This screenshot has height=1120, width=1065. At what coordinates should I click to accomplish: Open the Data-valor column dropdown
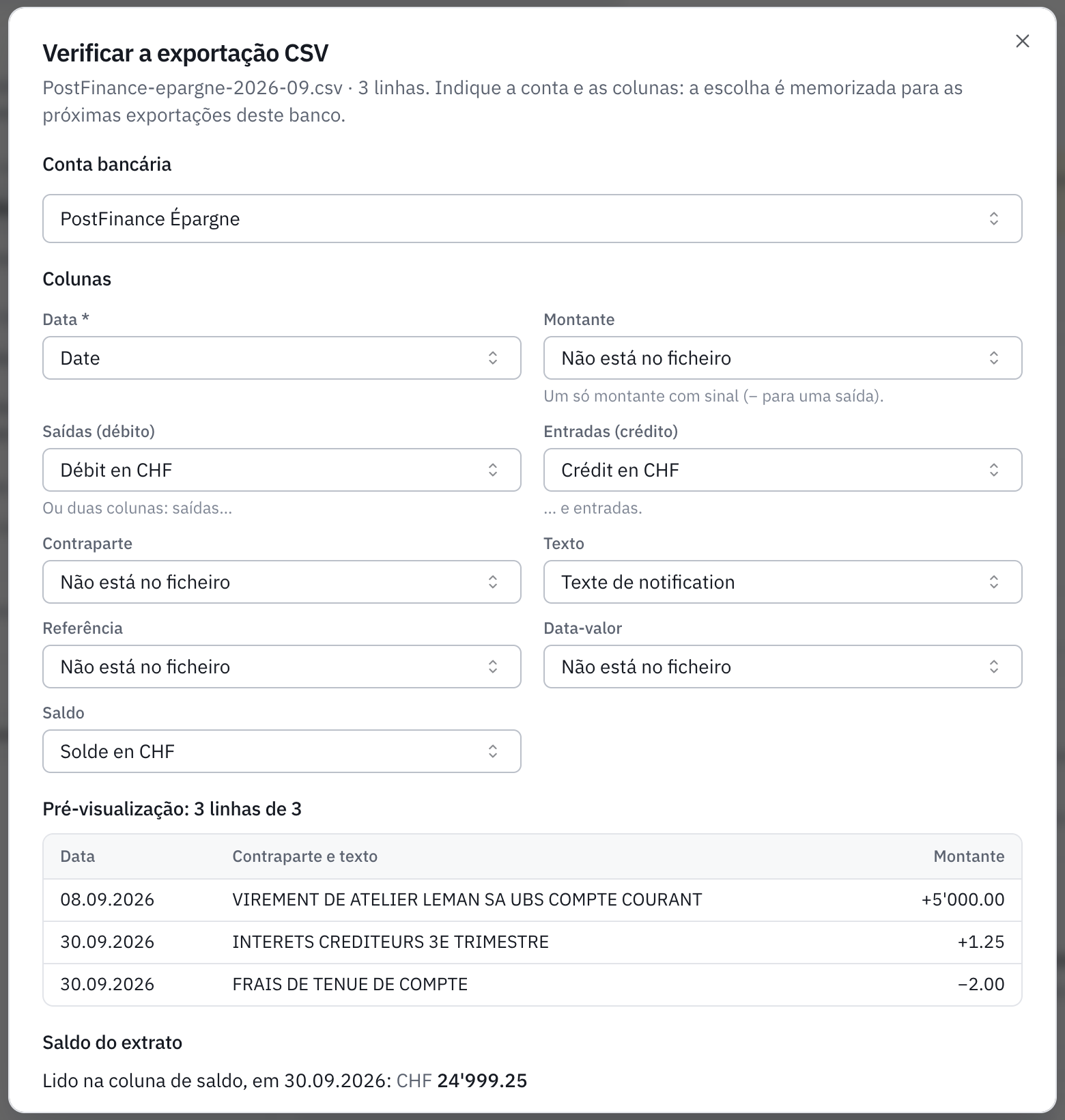point(782,667)
